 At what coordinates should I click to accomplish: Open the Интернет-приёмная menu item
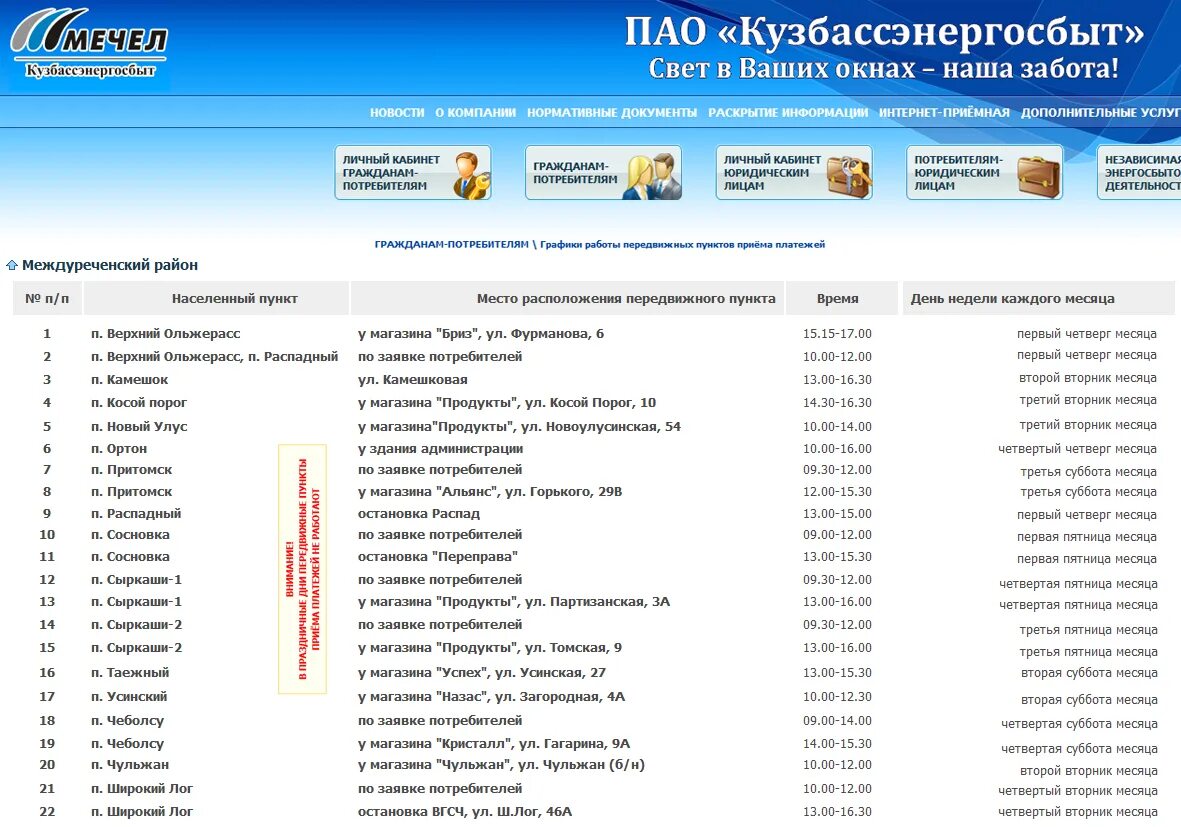tap(944, 112)
